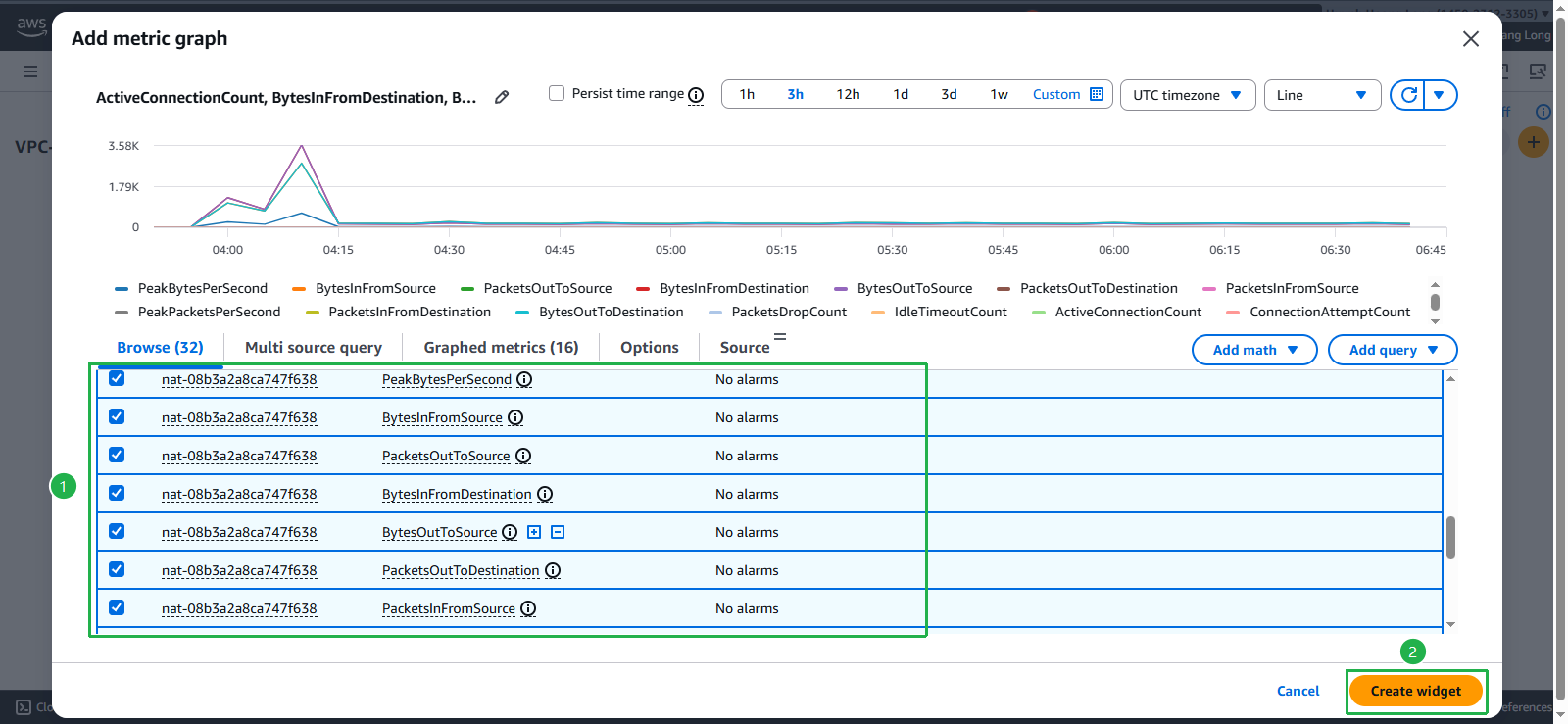Show info for BytesOutToSource metric
The height and width of the screenshot is (724, 1568).
[510, 532]
